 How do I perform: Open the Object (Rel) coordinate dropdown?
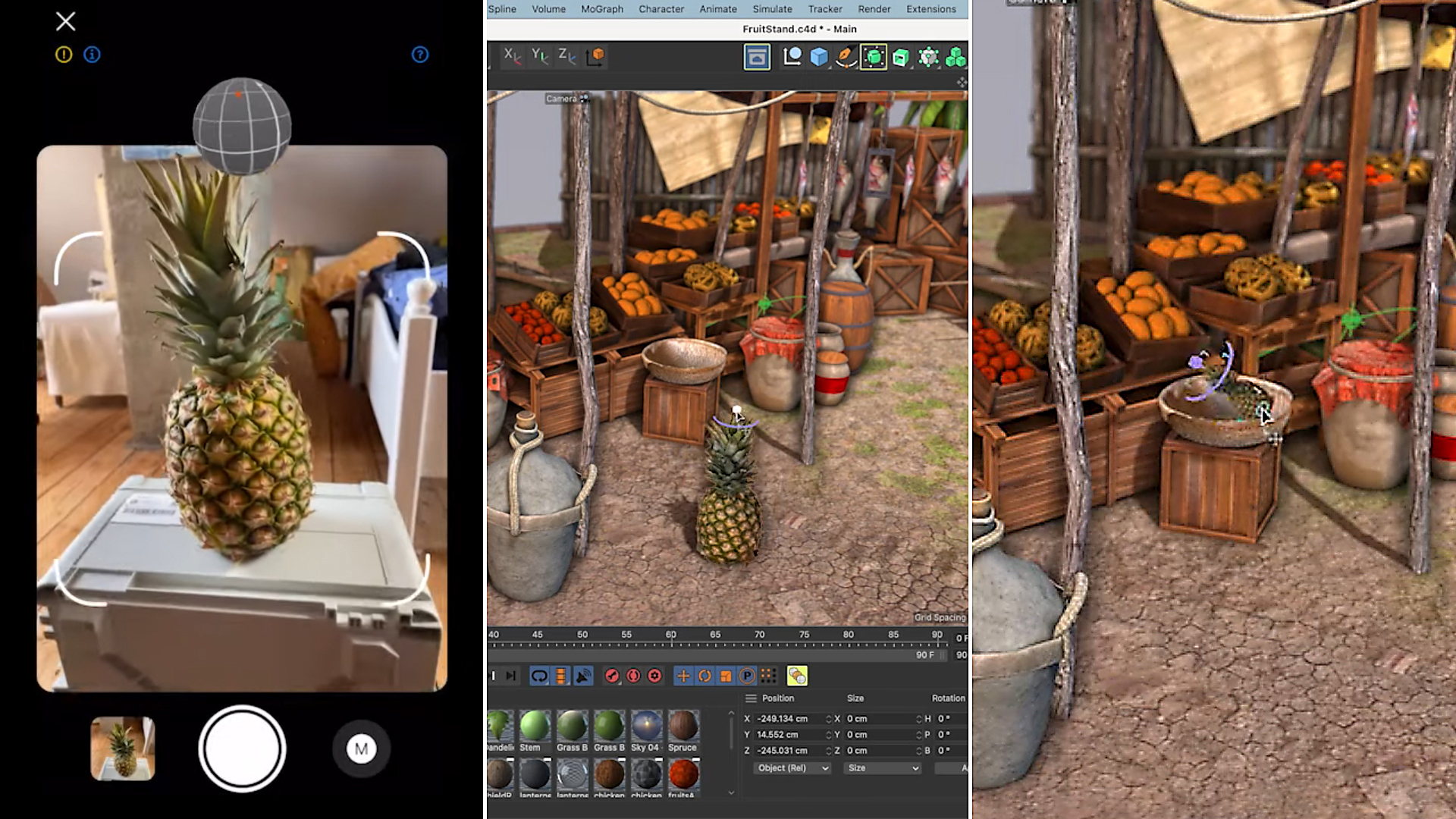click(x=792, y=767)
